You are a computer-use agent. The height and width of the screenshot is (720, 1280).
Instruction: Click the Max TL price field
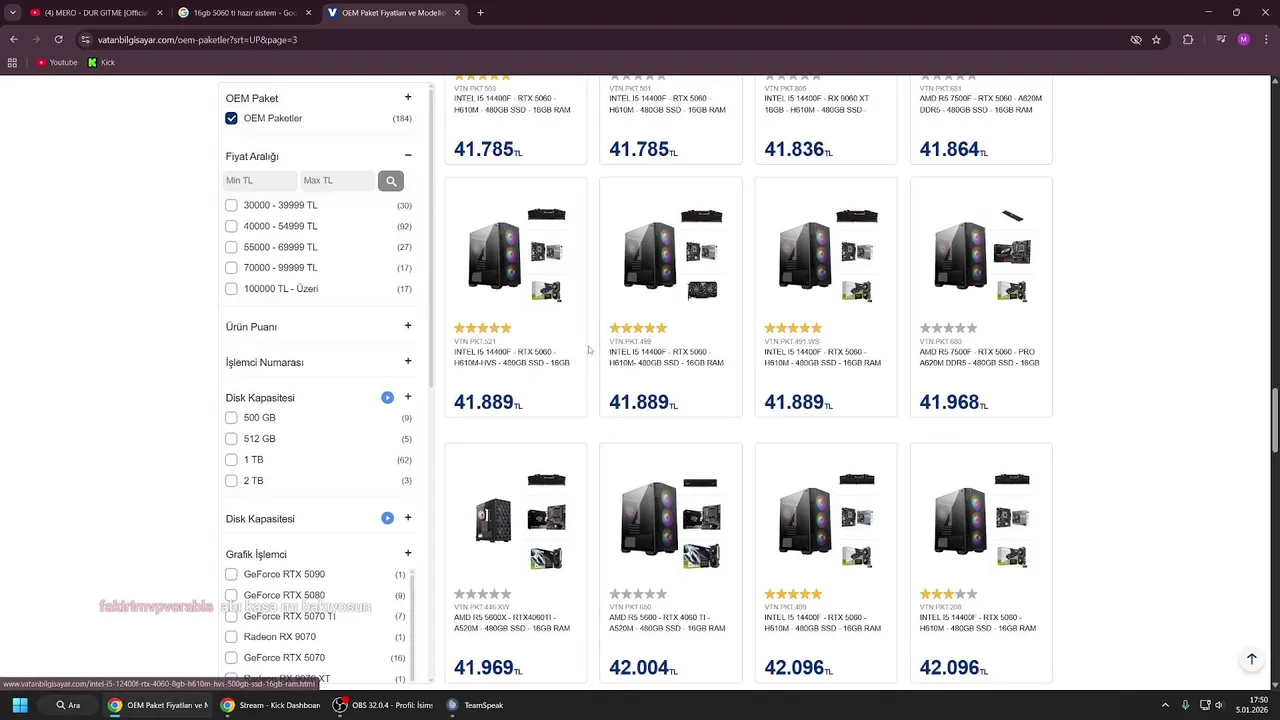point(337,181)
